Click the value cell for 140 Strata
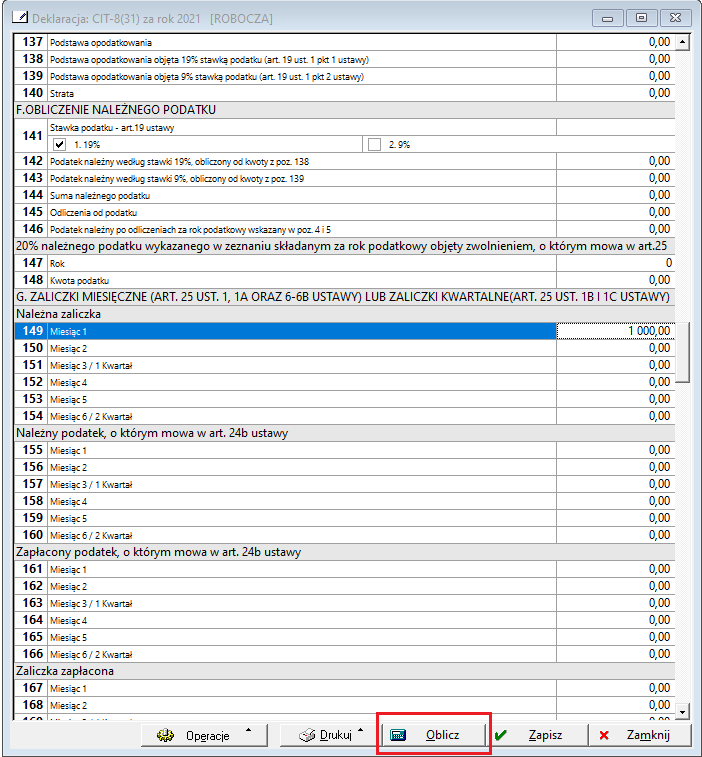The width and height of the screenshot is (702, 757). tap(616, 93)
